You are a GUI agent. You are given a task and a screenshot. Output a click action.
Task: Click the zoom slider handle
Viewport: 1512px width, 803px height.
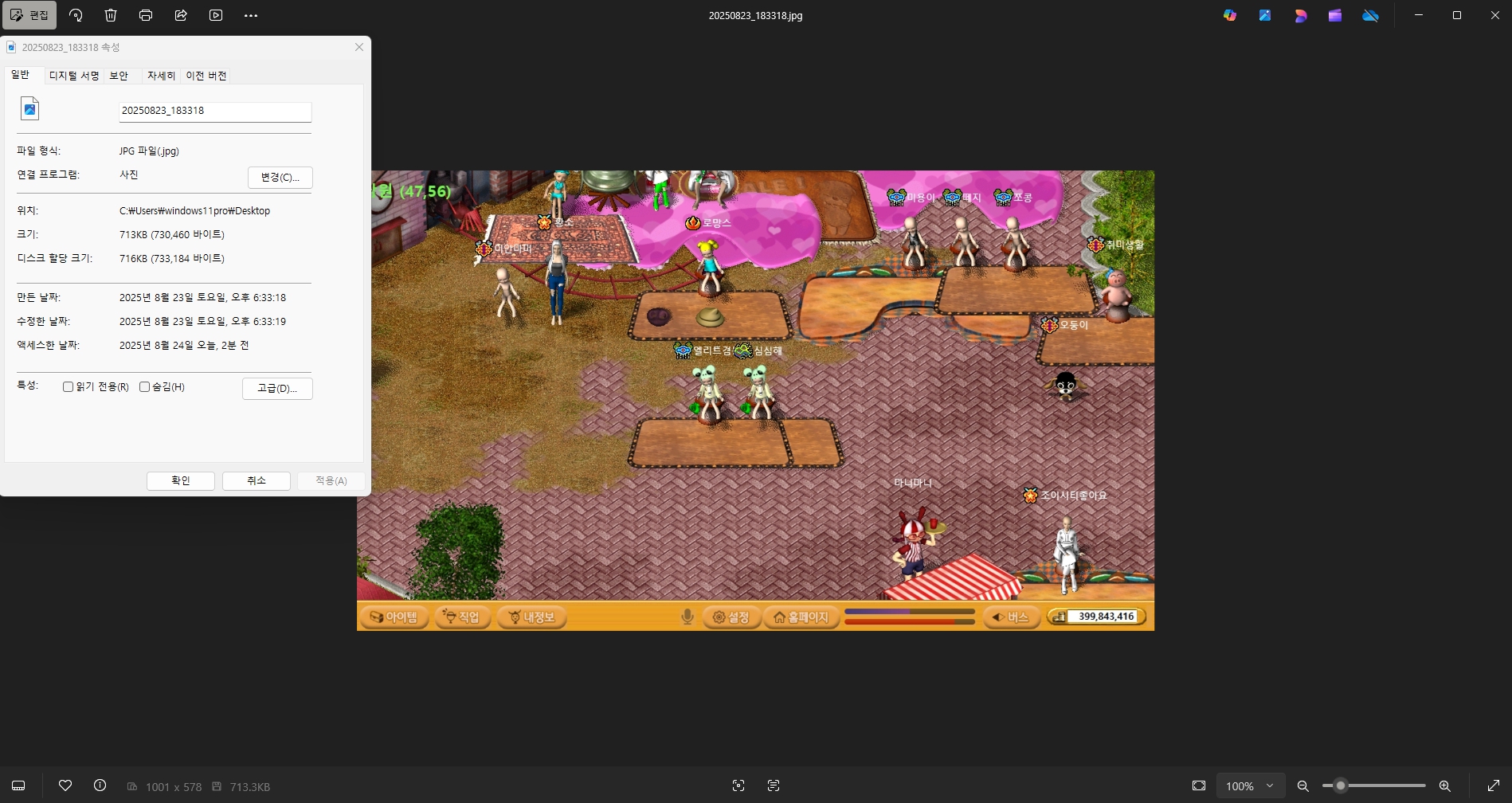coord(1341,786)
